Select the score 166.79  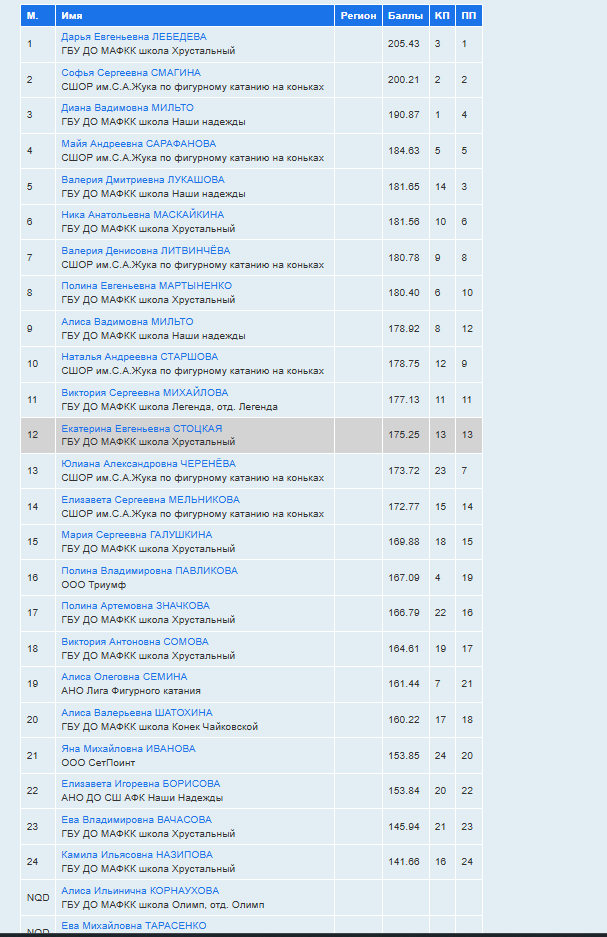pyautogui.click(x=404, y=614)
